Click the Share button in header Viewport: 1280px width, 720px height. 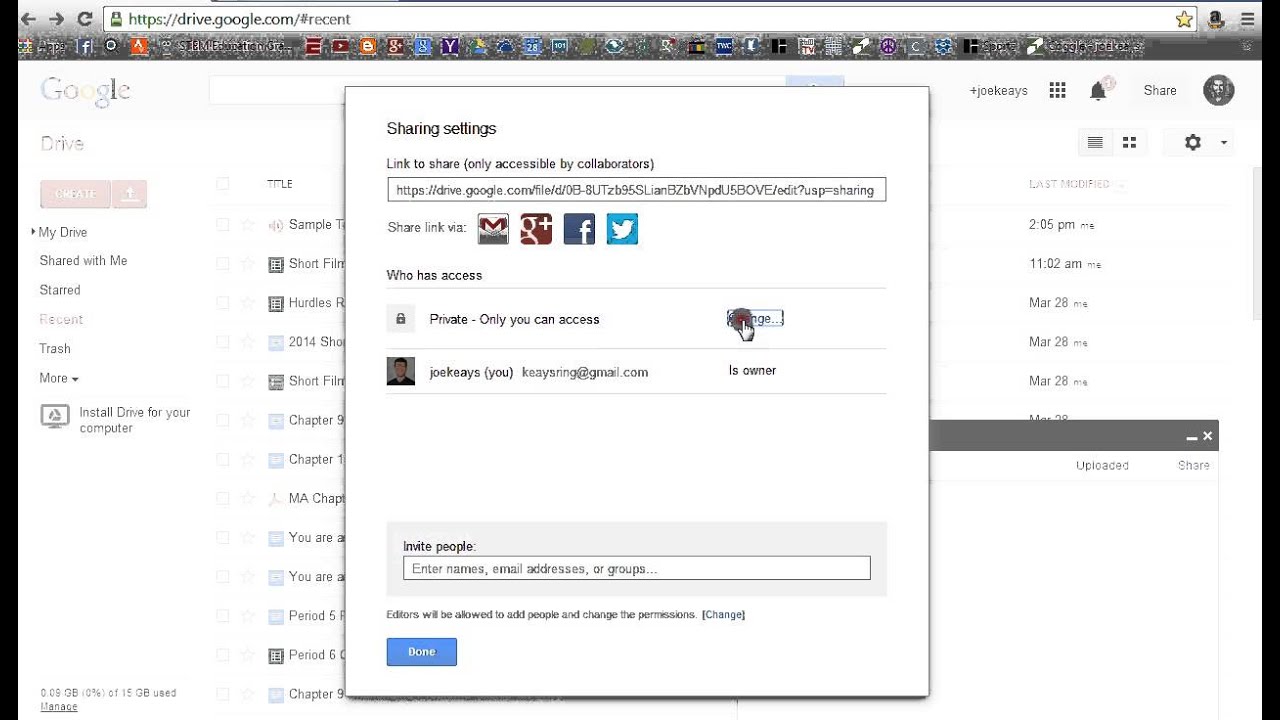1160,90
